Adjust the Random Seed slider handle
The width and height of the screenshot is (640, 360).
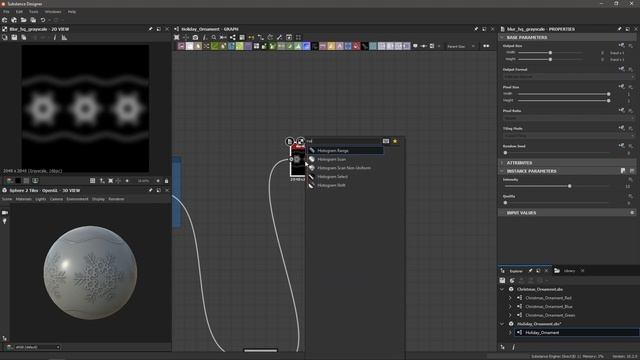505,153
